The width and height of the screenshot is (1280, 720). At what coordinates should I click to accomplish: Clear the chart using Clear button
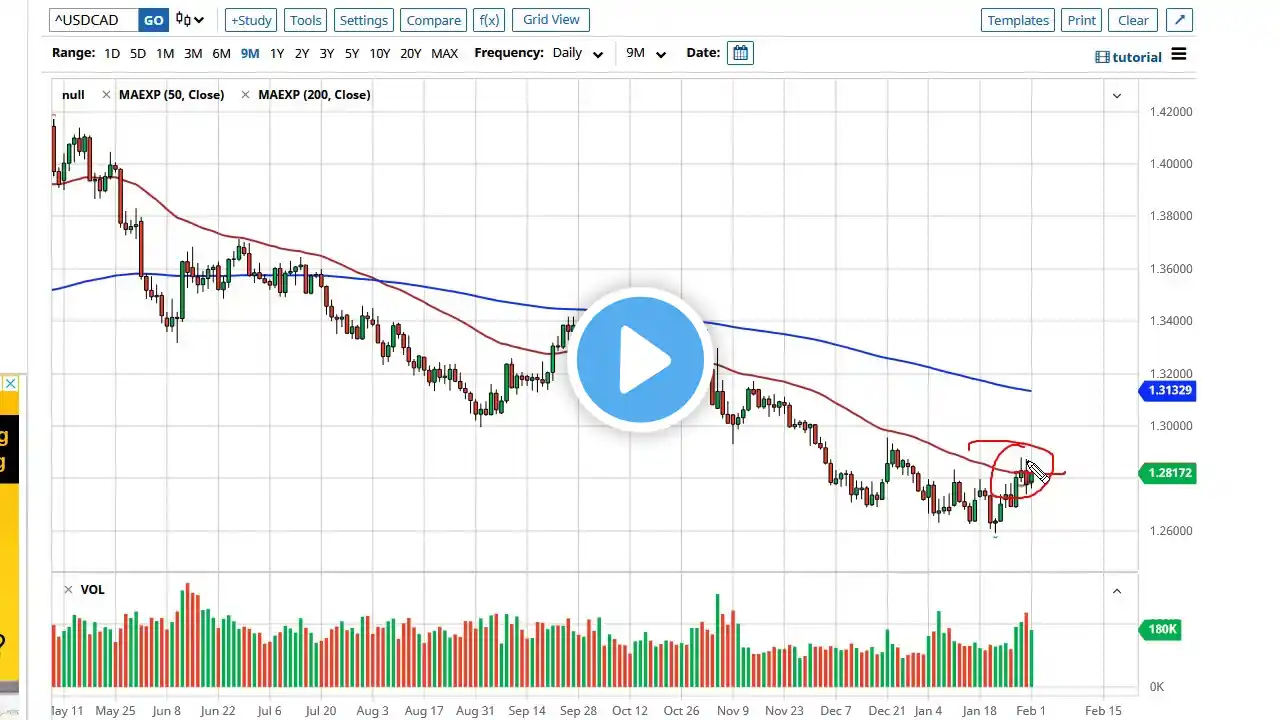click(1133, 20)
